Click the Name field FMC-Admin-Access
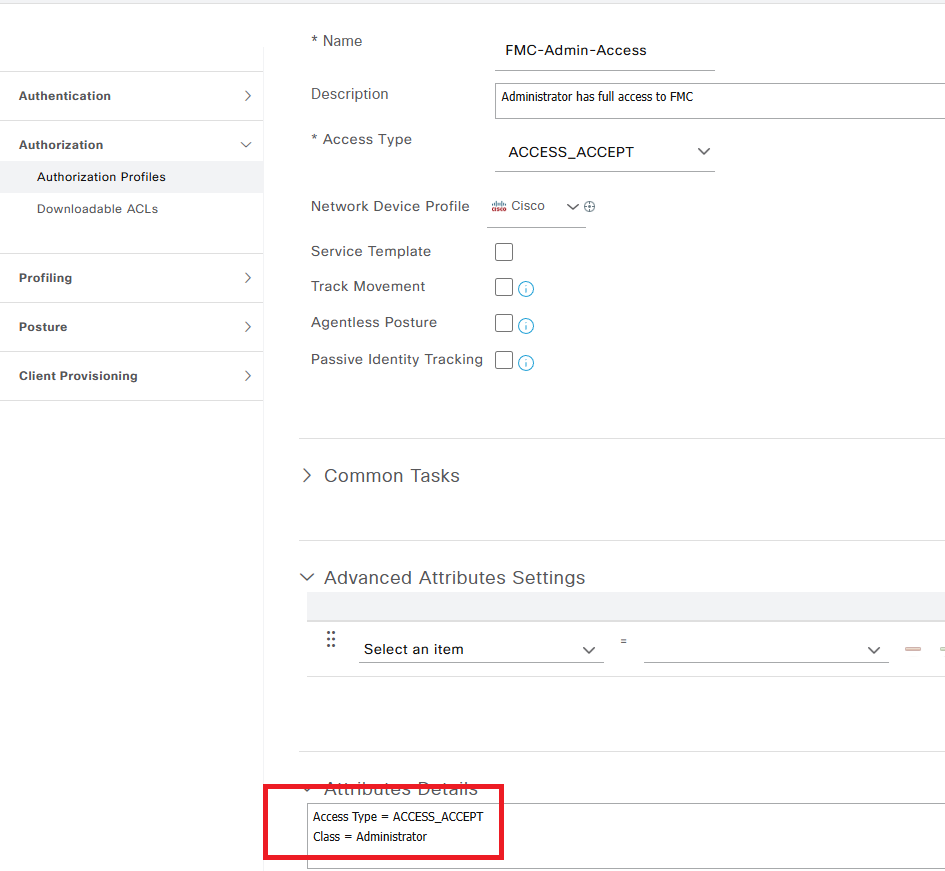Screen dimensions: 945x871 click(604, 51)
